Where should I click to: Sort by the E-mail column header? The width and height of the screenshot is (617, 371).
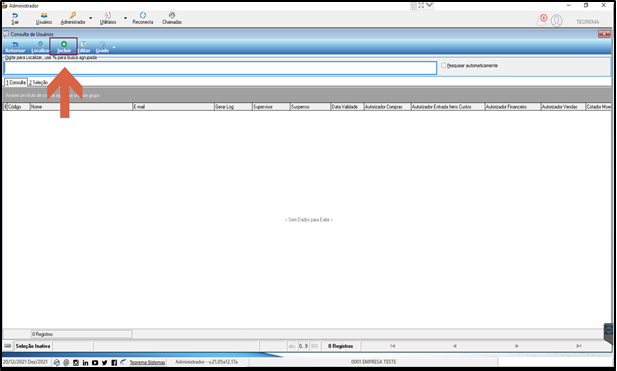173,107
